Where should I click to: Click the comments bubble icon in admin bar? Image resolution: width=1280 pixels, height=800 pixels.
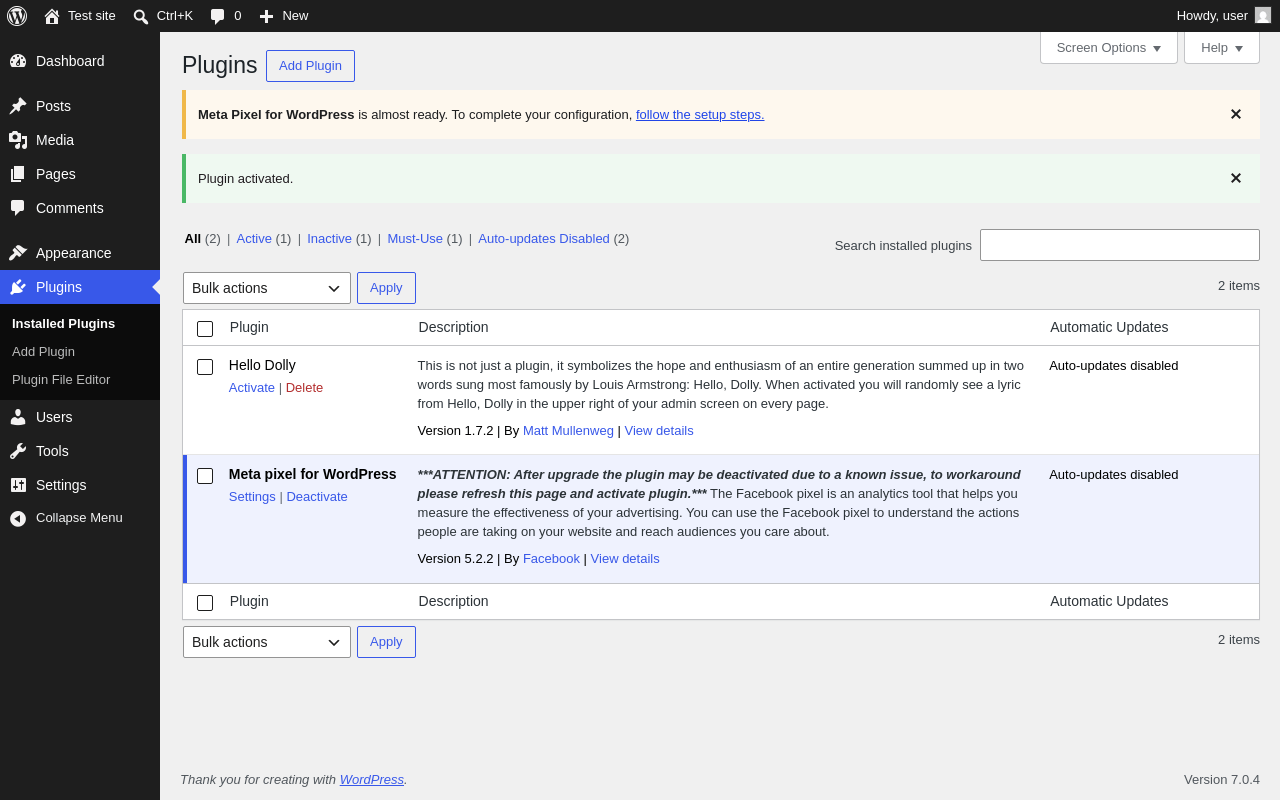pos(218,16)
